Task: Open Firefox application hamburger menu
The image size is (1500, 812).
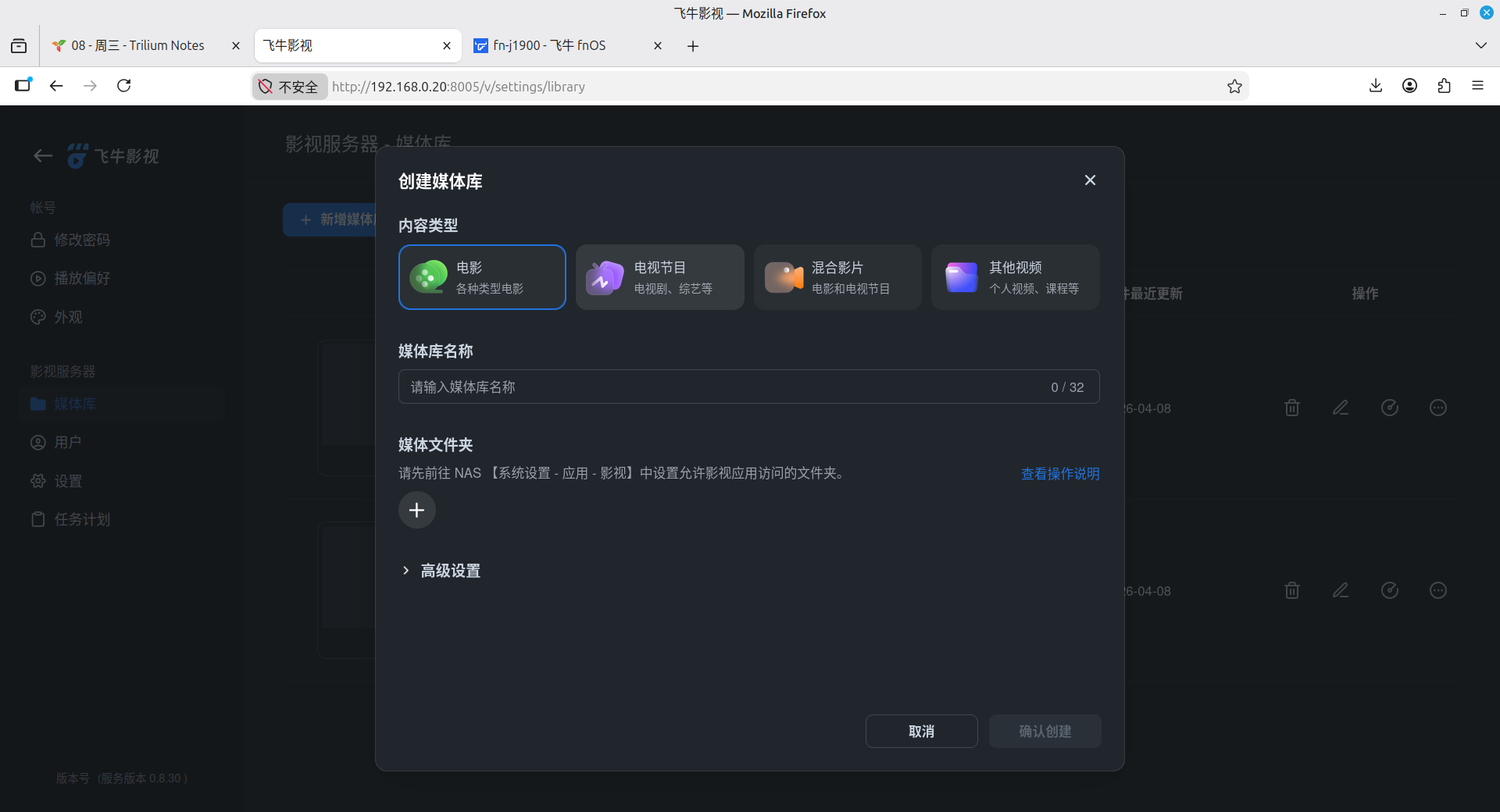Action: point(1477,86)
